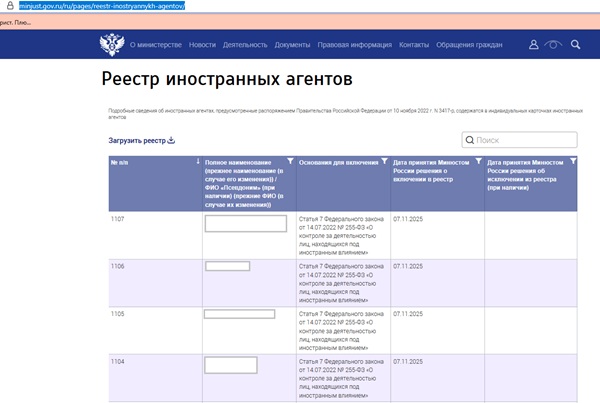The image size is (600, 403).
Task: Click the download icon beside Загрузить реестр
Action: (171, 140)
